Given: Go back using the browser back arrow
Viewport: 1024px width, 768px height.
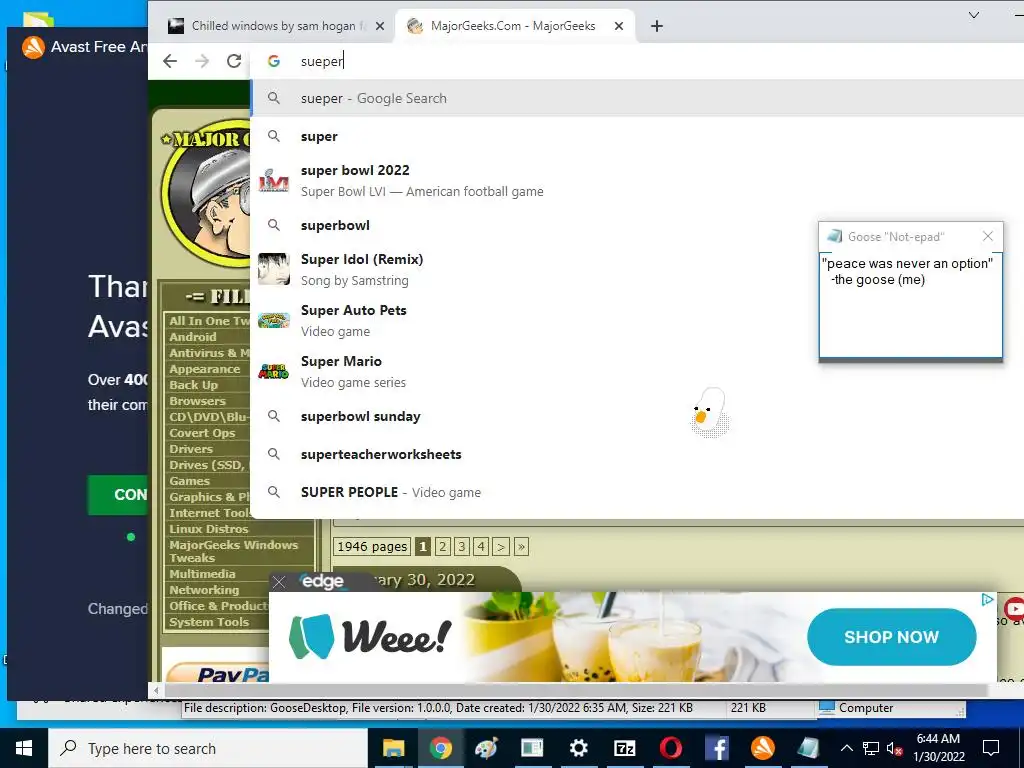Looking at the screenshot, I should click(x=170, y=61).
